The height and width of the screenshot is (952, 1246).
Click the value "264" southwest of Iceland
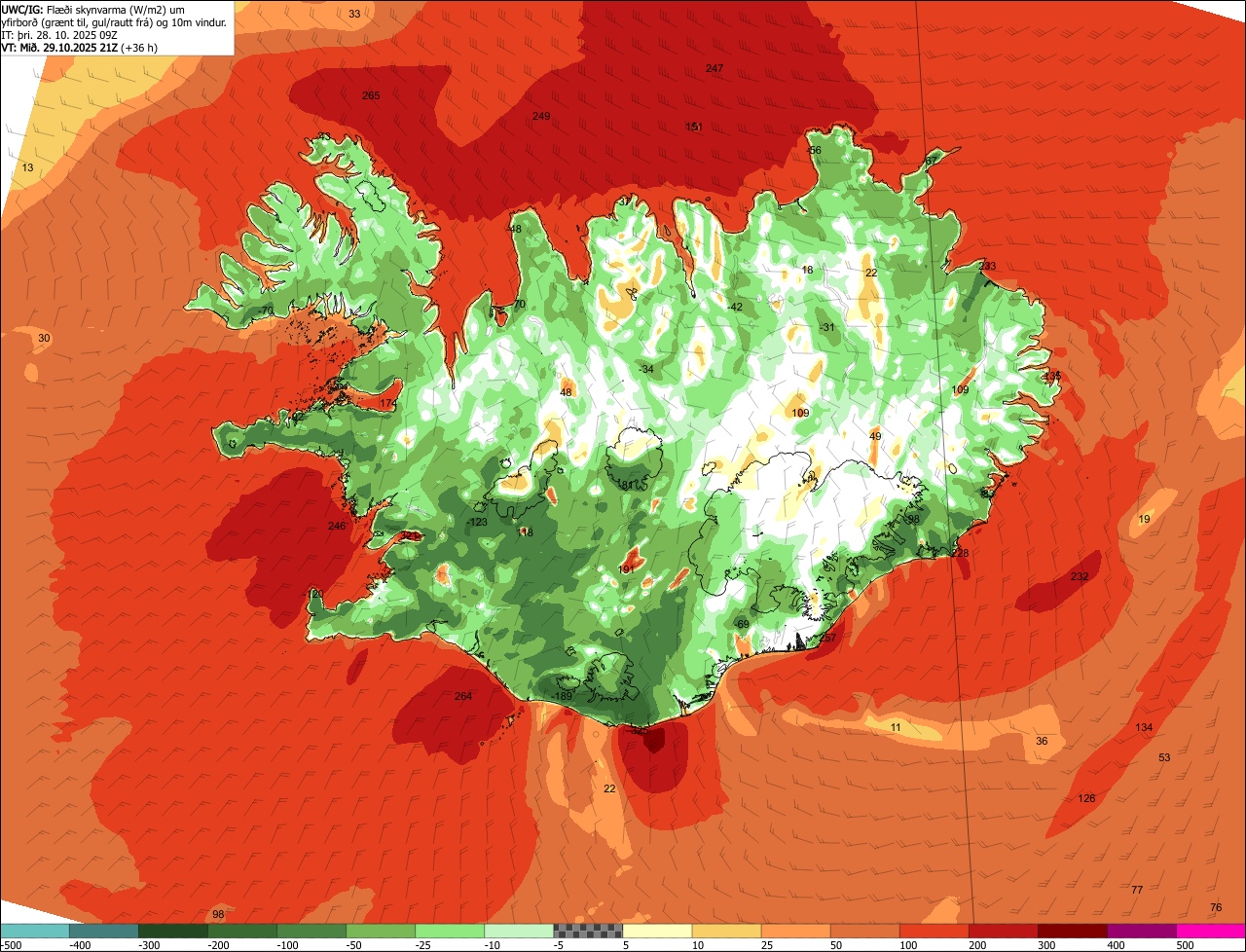click(463, 696)
